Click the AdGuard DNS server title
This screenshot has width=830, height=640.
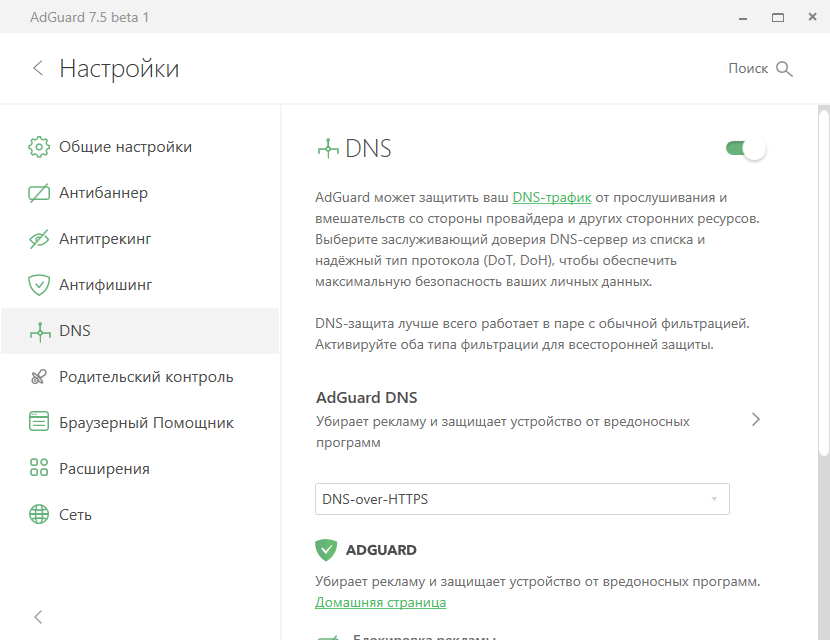coord(366,398)
